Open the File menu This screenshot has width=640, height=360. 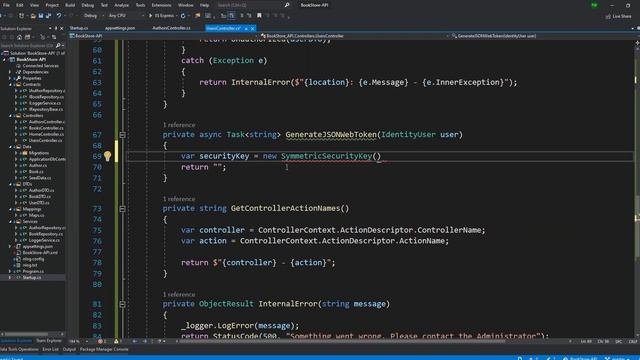click(6, 5)
